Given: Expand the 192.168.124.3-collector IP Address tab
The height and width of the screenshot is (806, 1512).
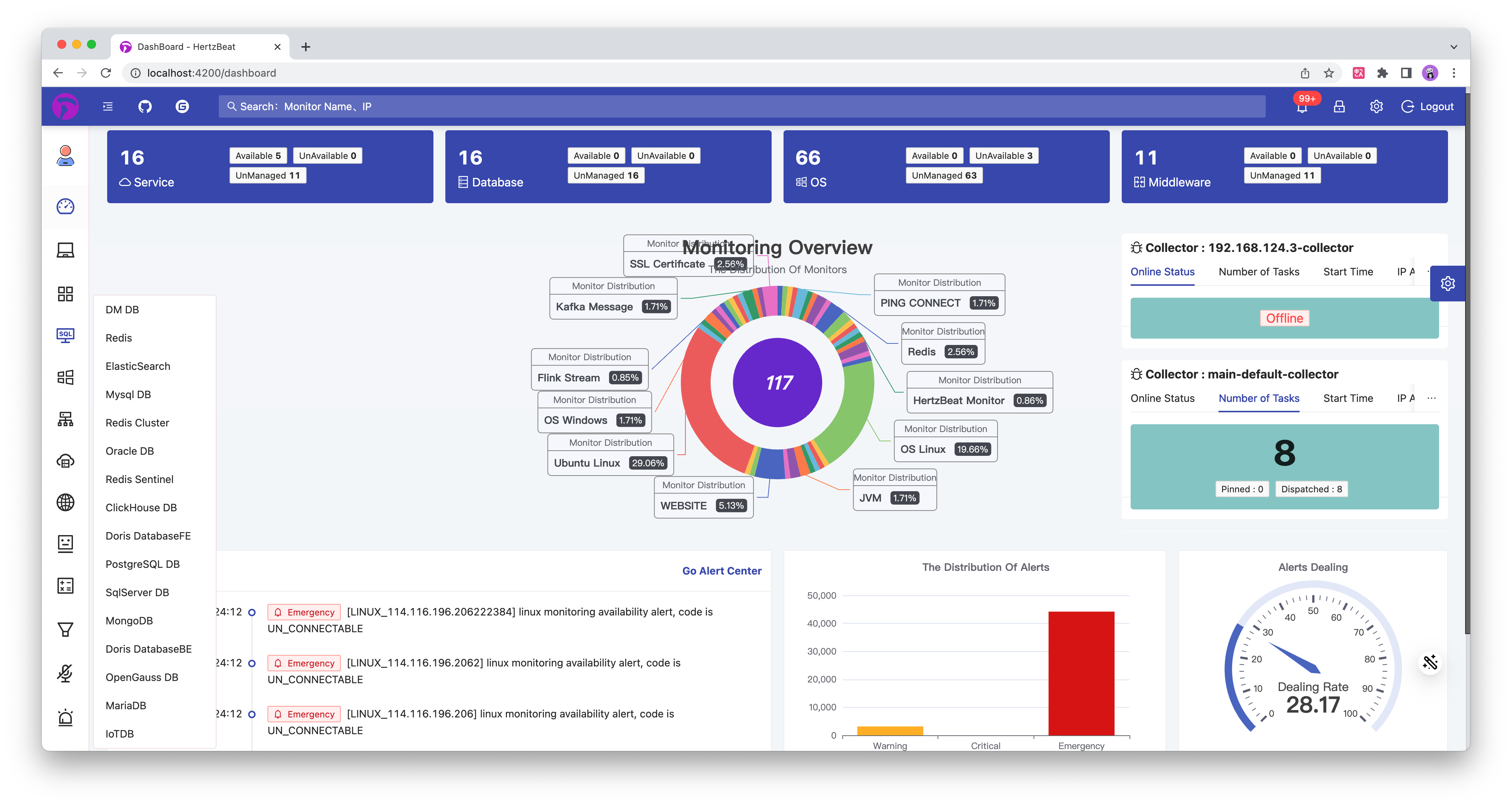Looking at the screenshot, I should [x=1402, y=271].
